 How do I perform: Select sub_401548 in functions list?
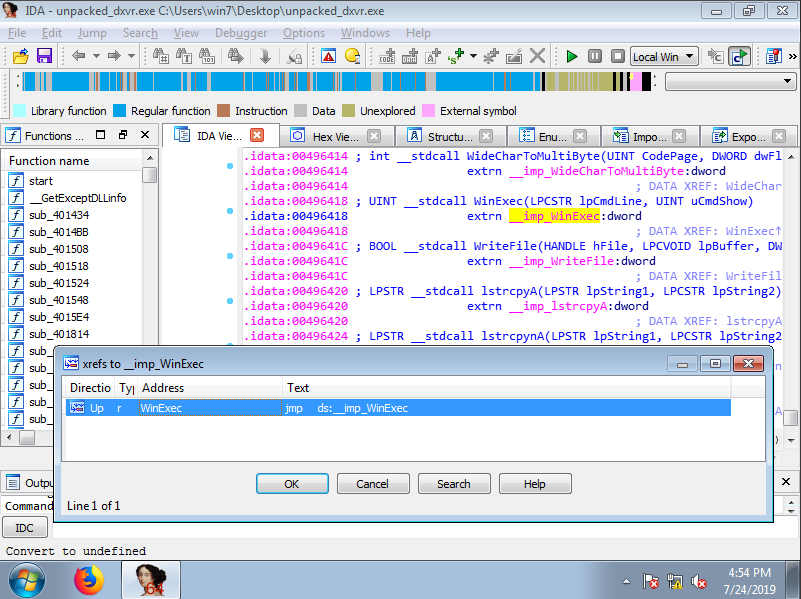coord(59,300)
